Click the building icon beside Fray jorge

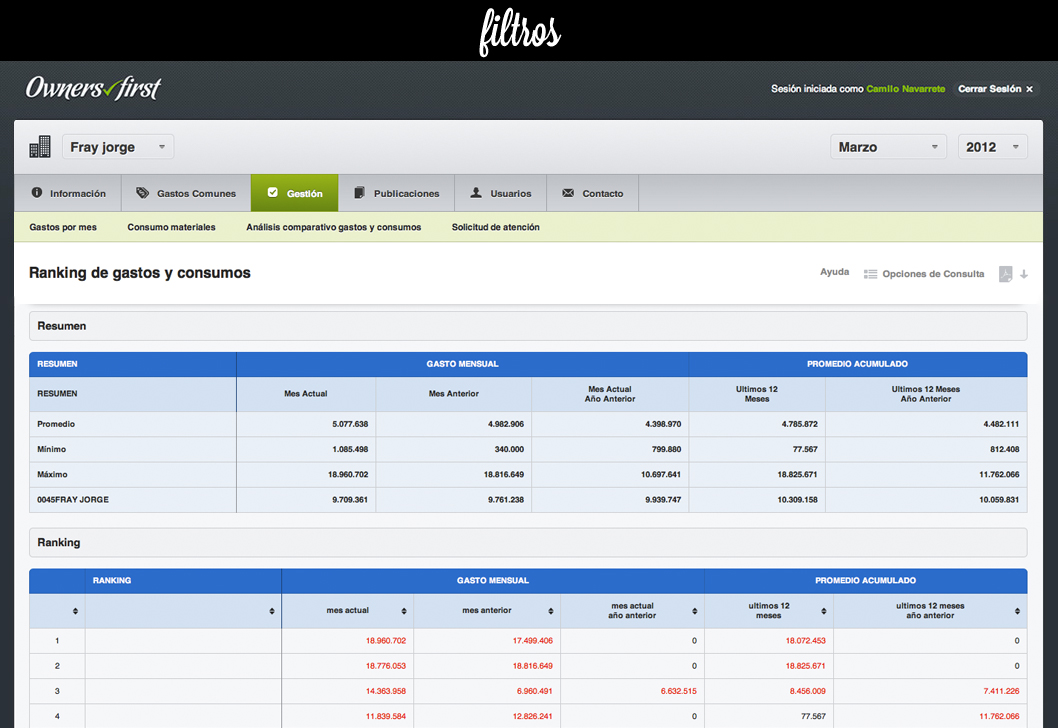[40, 146]
